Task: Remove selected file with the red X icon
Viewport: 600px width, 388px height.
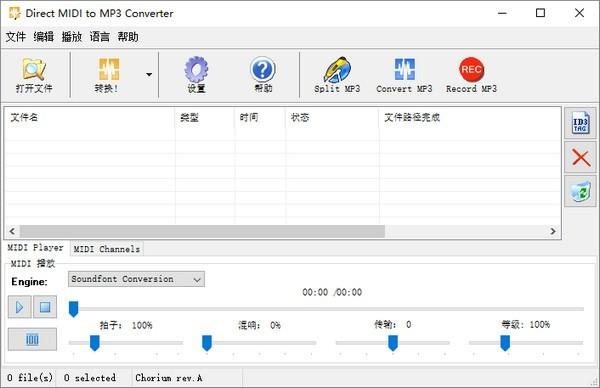Action: tap(580, 157)
